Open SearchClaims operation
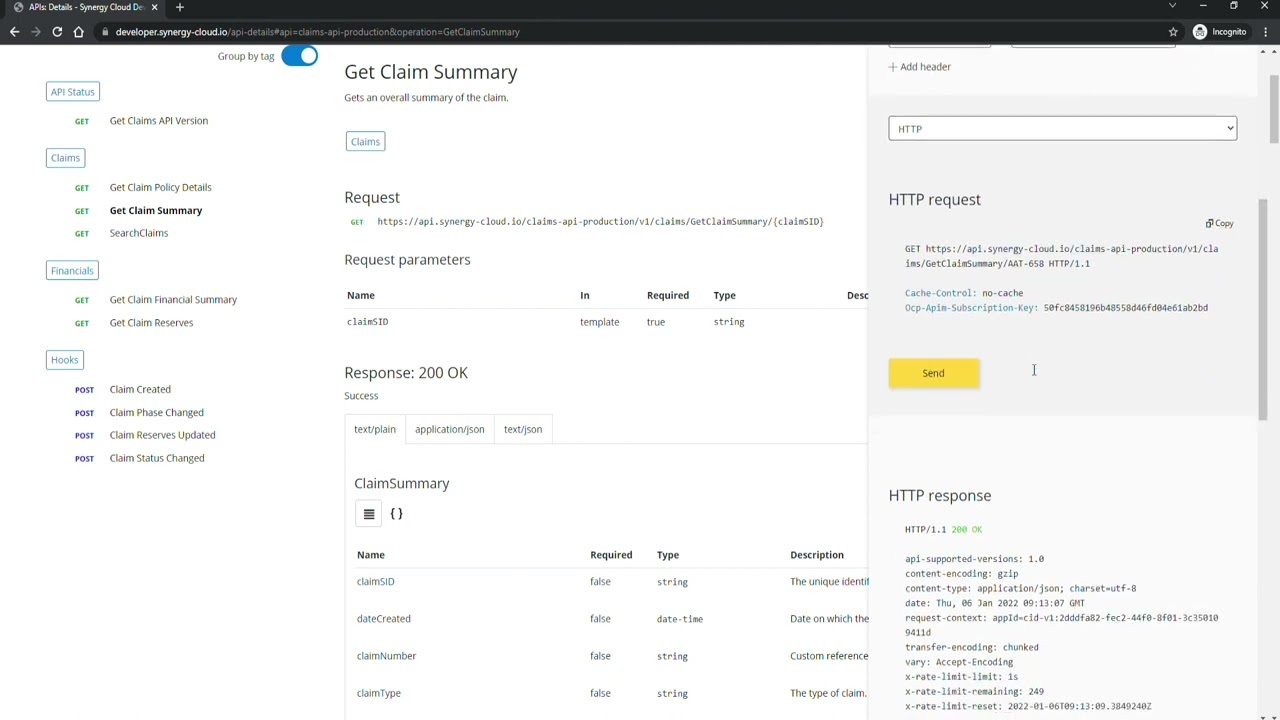 (x=139, y=233)
